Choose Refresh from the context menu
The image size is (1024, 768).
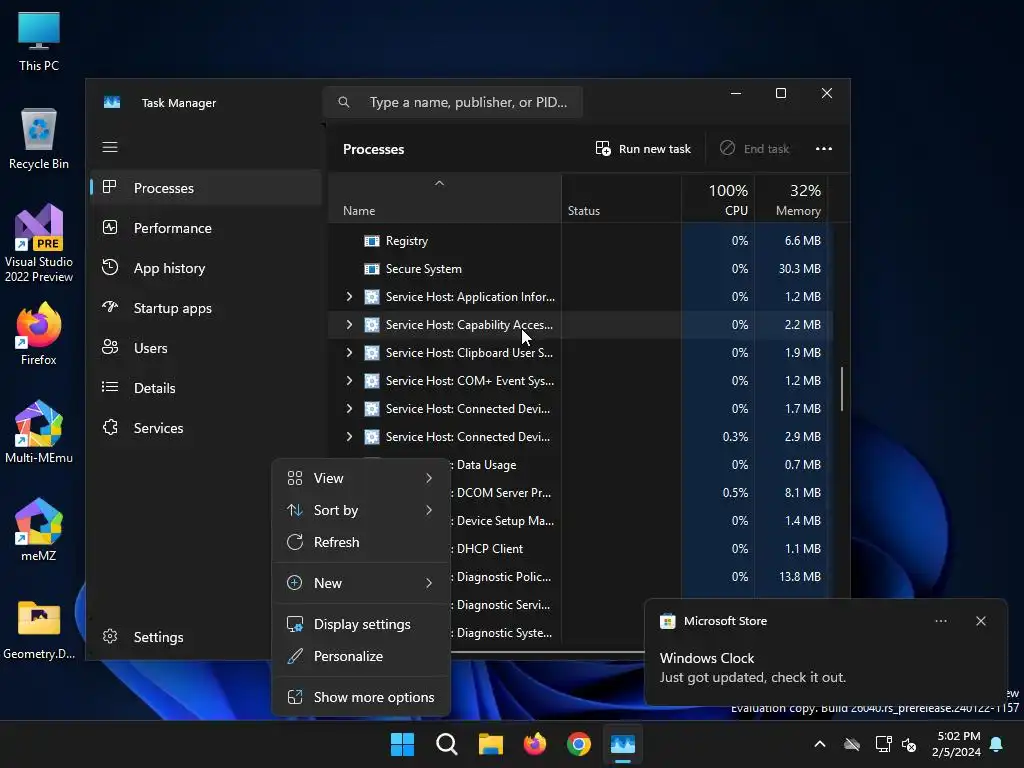pyautogui.click(x=361, y=542)
